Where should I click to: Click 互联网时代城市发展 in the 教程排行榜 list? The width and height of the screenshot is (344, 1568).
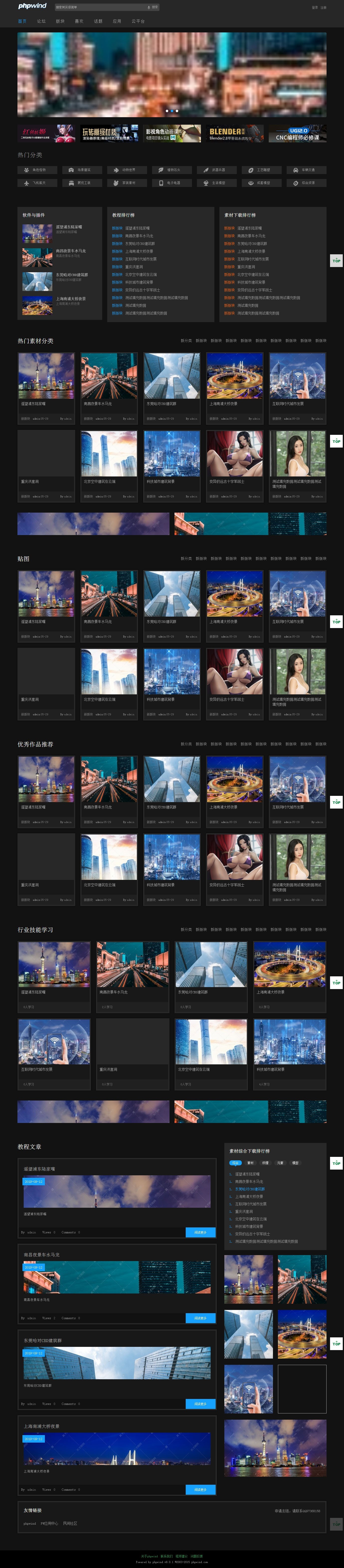coord(141,259)
